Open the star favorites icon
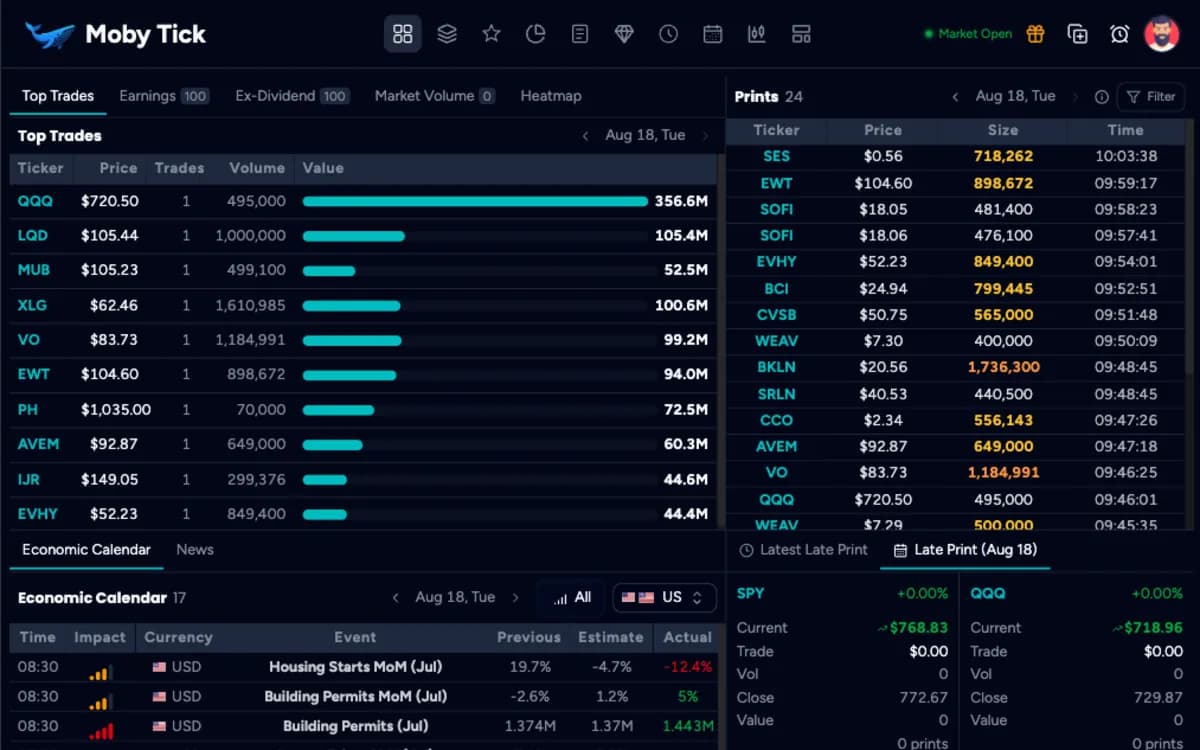Image resolution: width=1200 pixels, height=750 pixels. pos(491,34)
